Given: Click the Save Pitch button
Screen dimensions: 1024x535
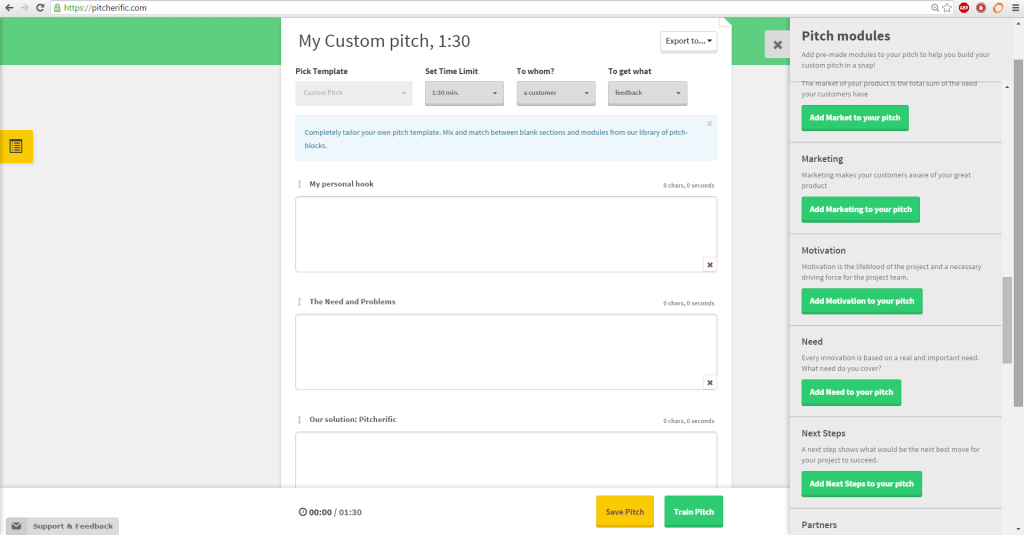Looking at the screenshot, I should [625, 511].
